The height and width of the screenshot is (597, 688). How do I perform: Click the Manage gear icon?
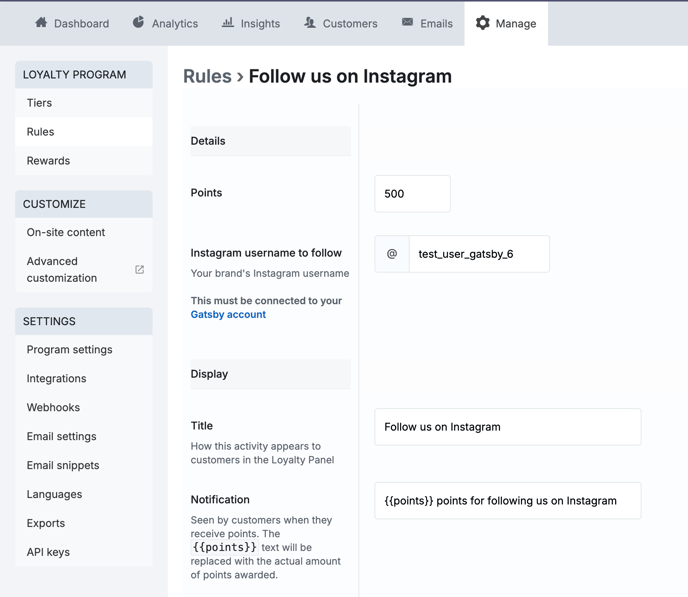pos(483,23)
